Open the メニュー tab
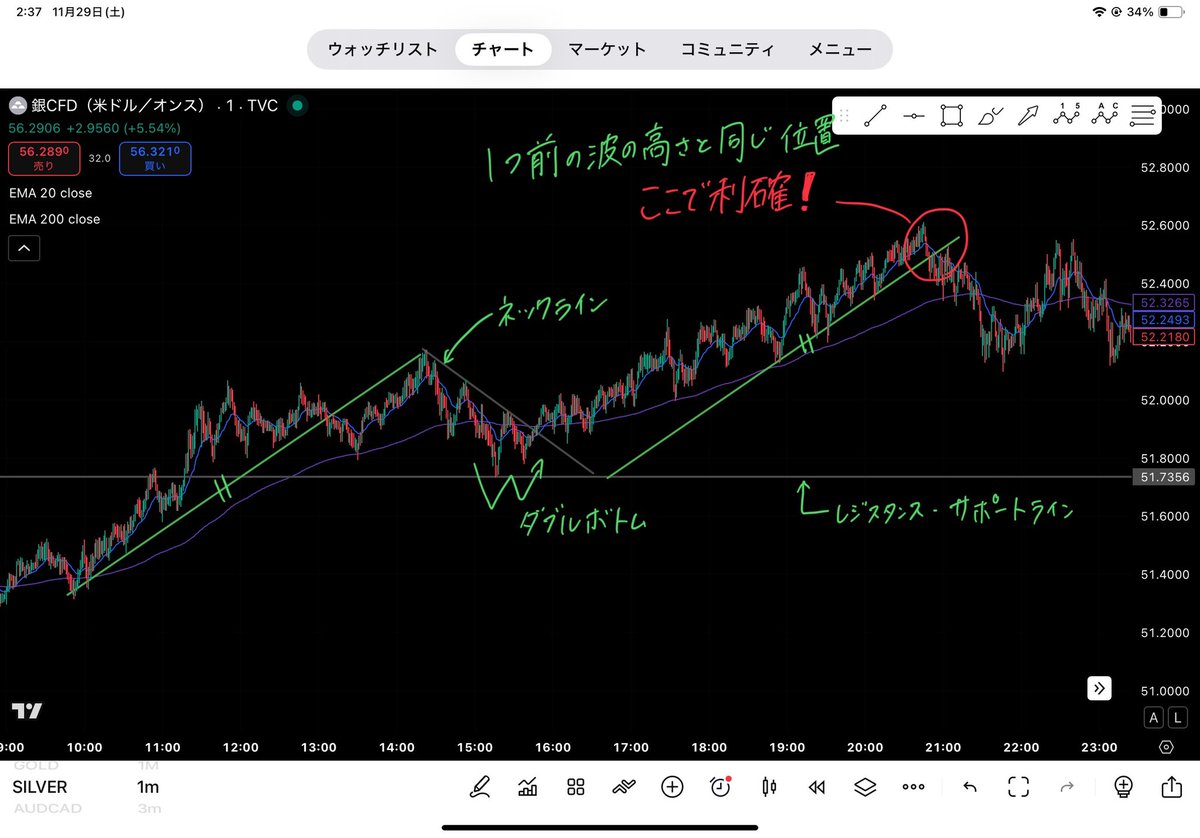The width and height of the screenshot is (1200, 838). tap(840, 49)
